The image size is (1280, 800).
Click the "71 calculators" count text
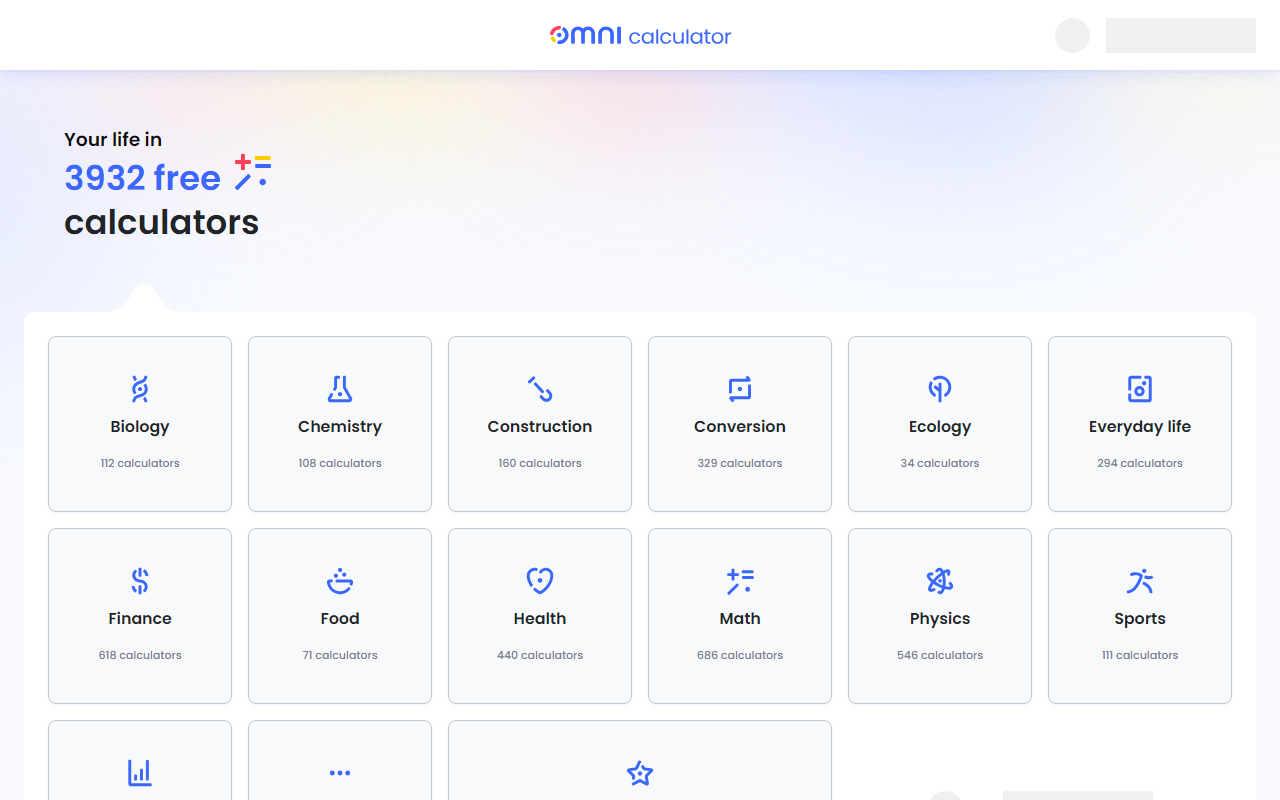(x=340, y=655)
